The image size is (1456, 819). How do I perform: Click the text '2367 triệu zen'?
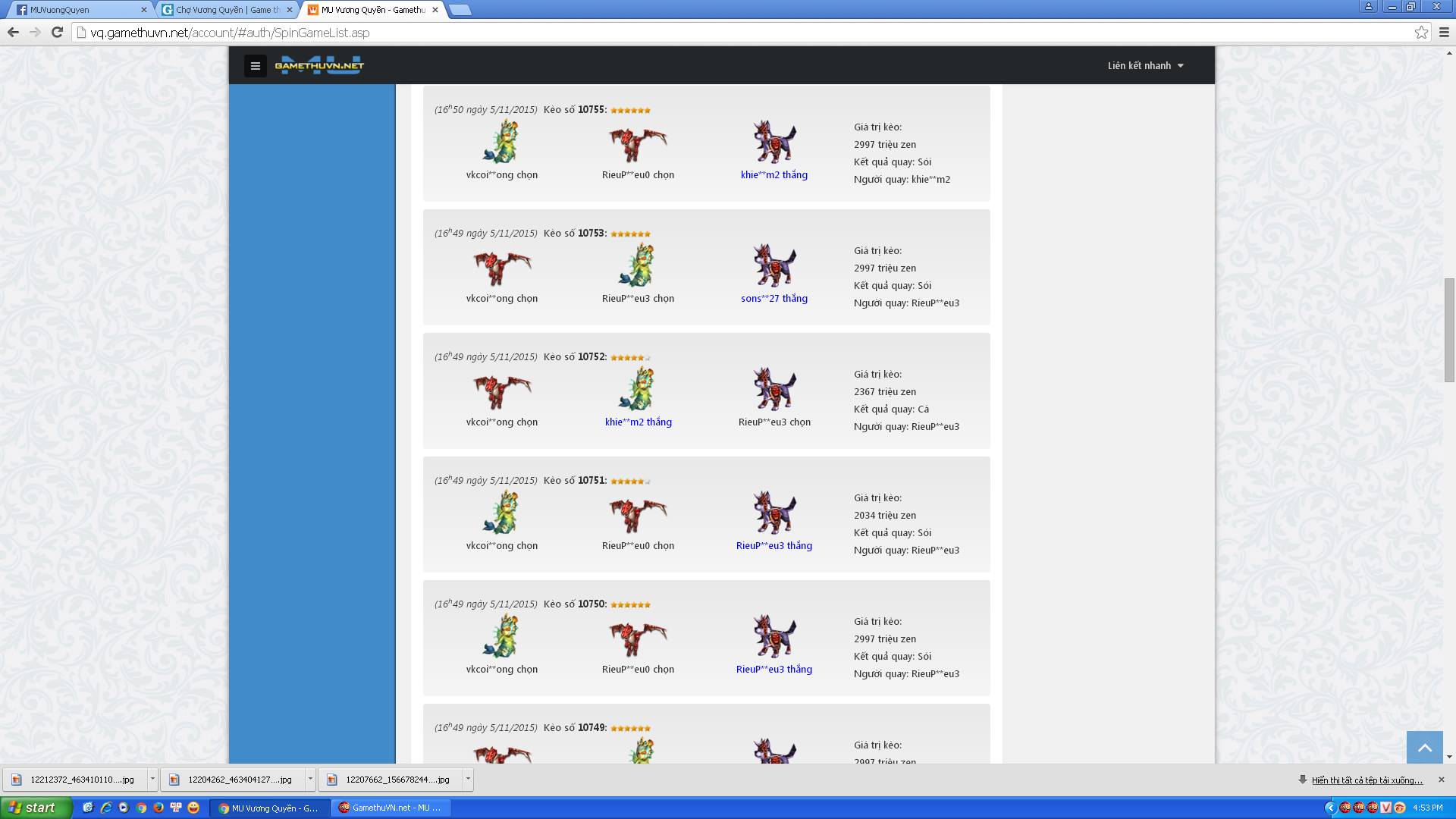click(x=885, y=392)
